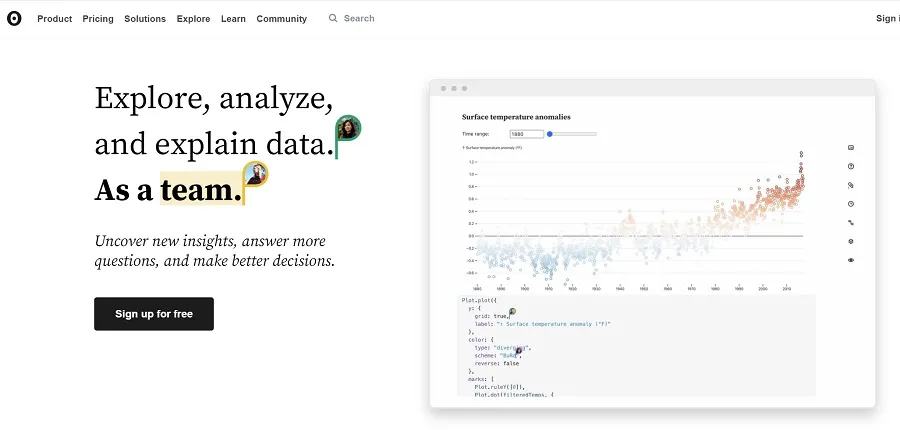Open file attachments paperclip icon
This screenshot has width=900, height=430.
[x=850, y=185]
